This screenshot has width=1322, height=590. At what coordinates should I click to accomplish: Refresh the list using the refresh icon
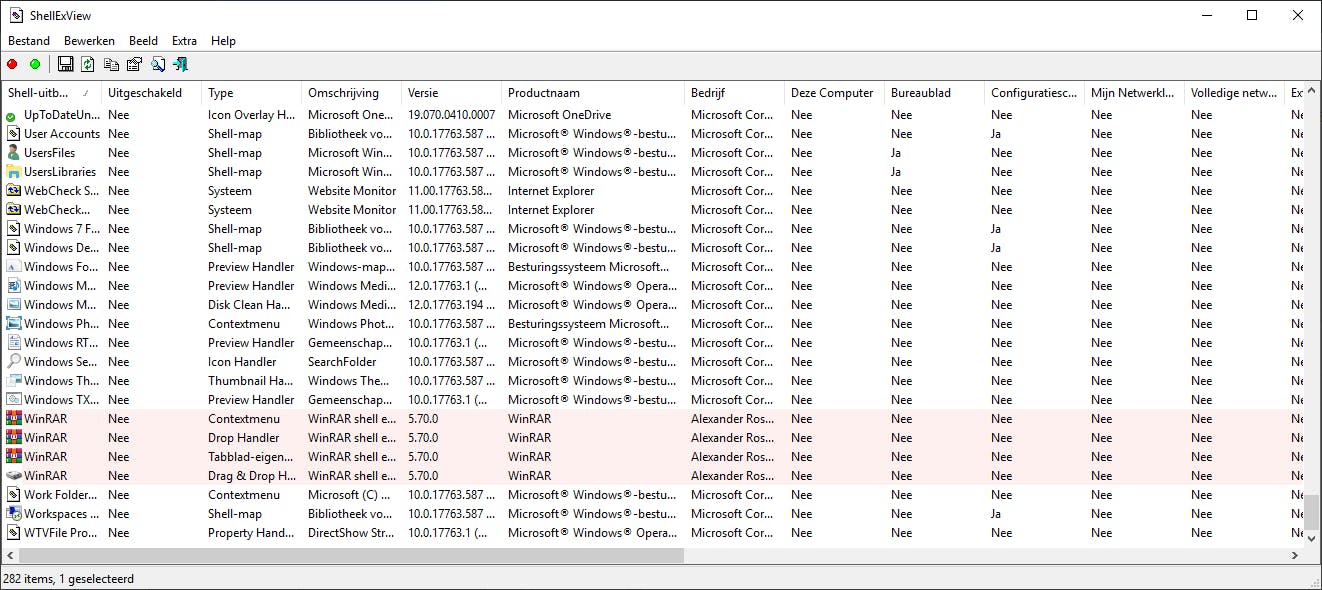pos(85,63)
